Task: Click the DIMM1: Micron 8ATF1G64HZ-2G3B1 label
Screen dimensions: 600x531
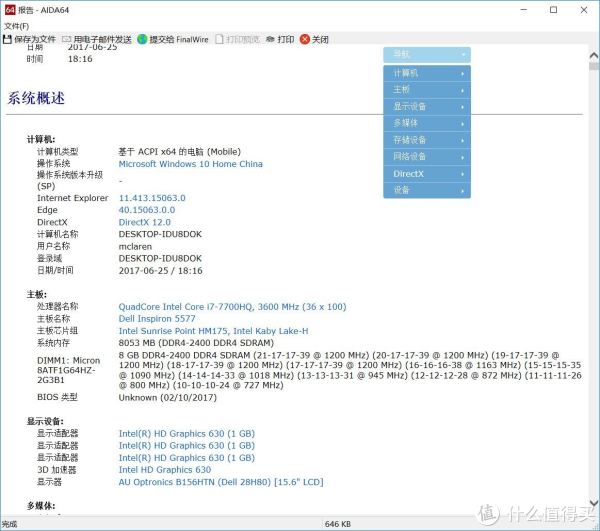Action: tap(68, 370)
